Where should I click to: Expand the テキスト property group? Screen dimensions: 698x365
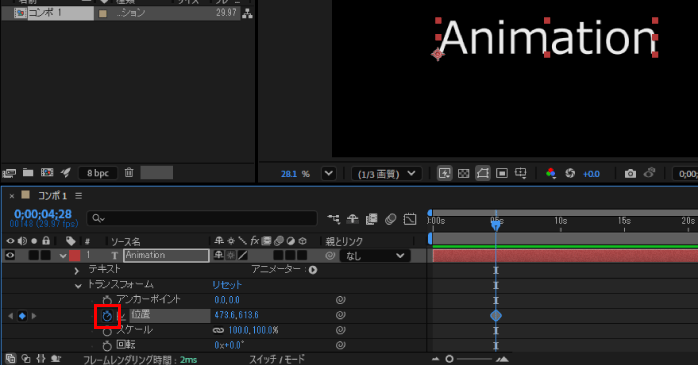click(x=77, y=270)
